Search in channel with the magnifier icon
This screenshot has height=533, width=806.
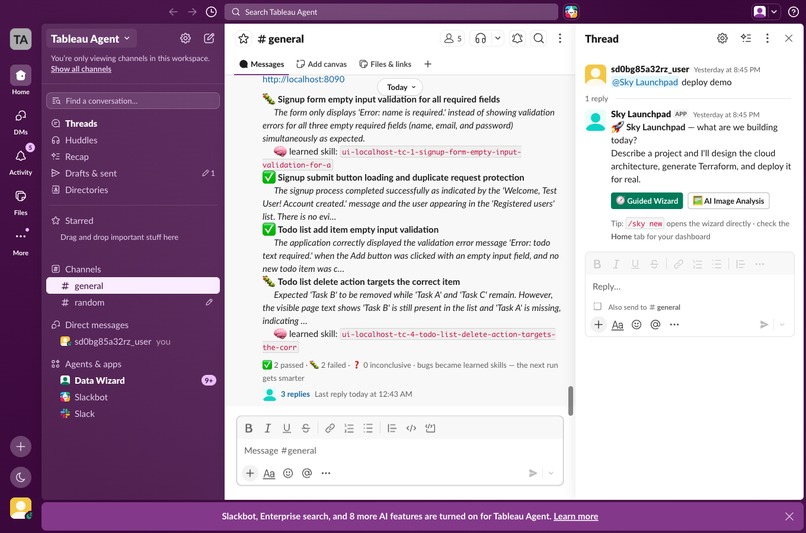539,39
